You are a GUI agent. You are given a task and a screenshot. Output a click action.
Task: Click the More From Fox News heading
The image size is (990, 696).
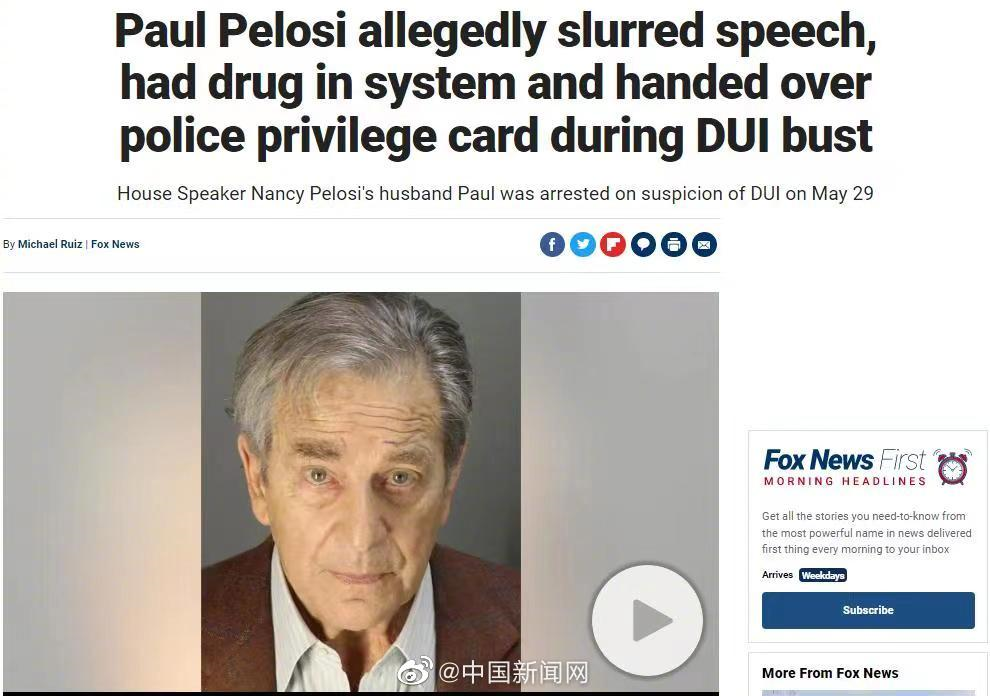pyautogui.click(x=830, y=673)
